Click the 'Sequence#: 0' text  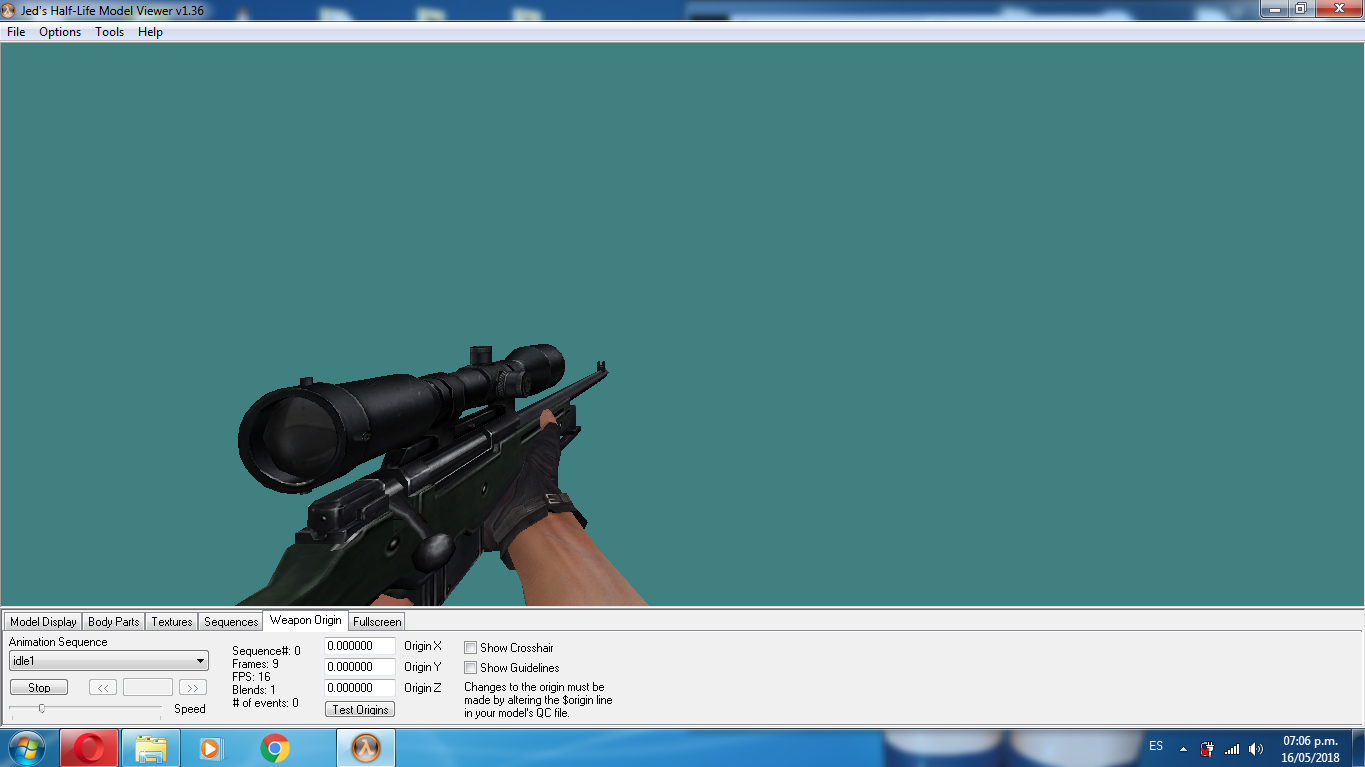tap(266, 651)
